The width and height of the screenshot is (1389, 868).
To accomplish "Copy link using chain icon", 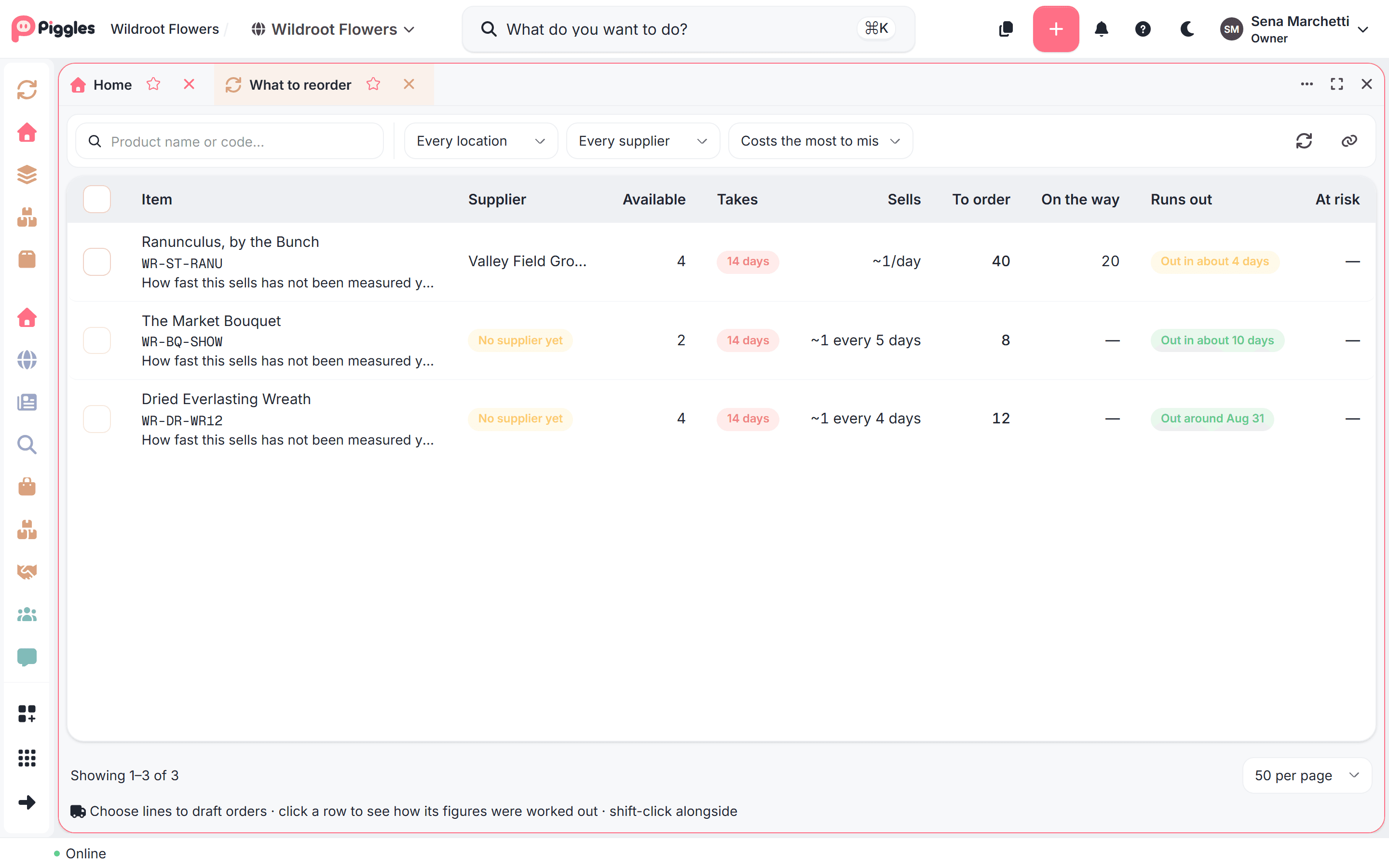I will [1349, 141].
